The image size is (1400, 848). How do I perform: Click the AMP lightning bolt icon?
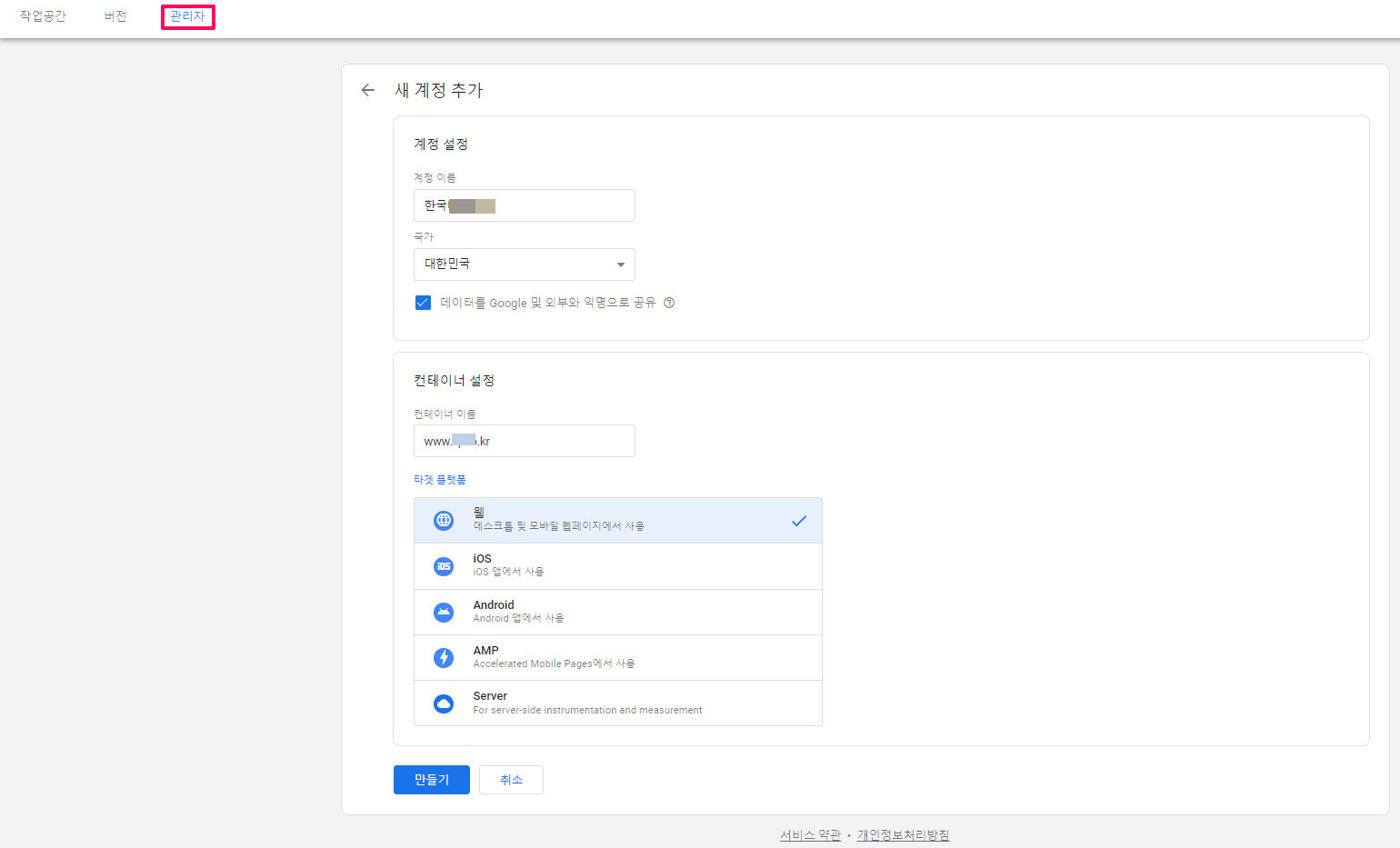click(443, 656)
